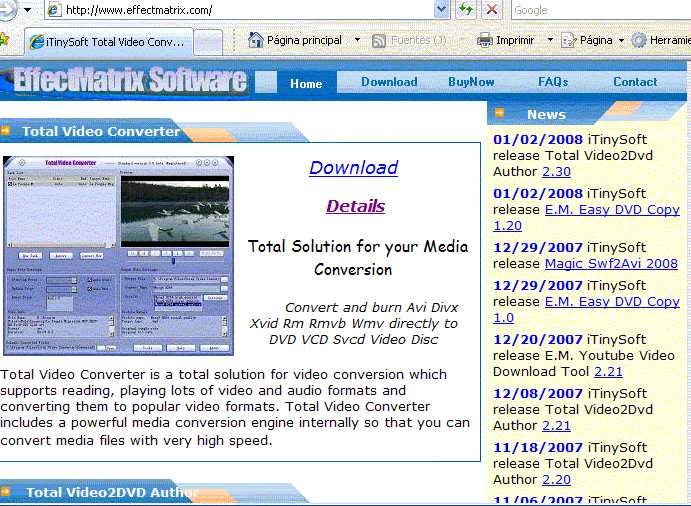This screenshot has height=506, width=691.
Task: Expand the Imprimir dropdown arrow
Action: click(550, 40)
